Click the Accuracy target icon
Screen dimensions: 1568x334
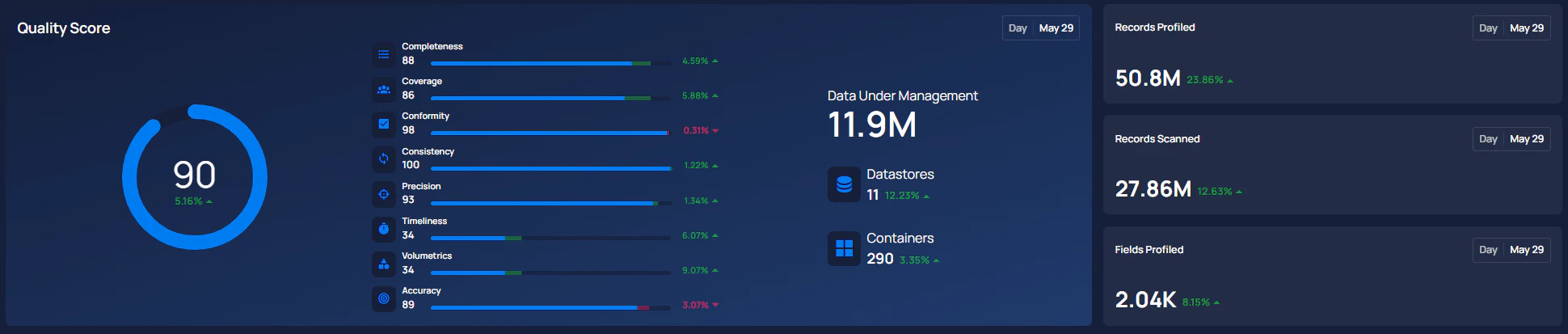(x=384, y=298)
